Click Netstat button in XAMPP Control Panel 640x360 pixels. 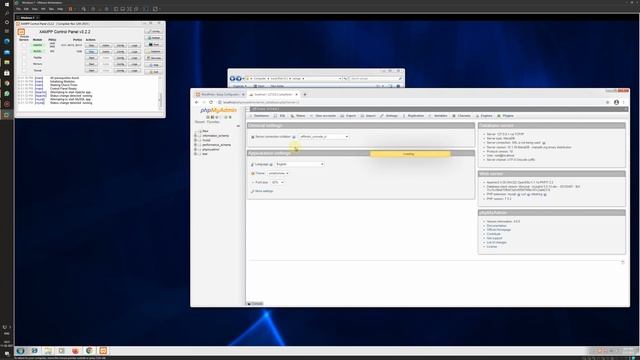[154, 38]
